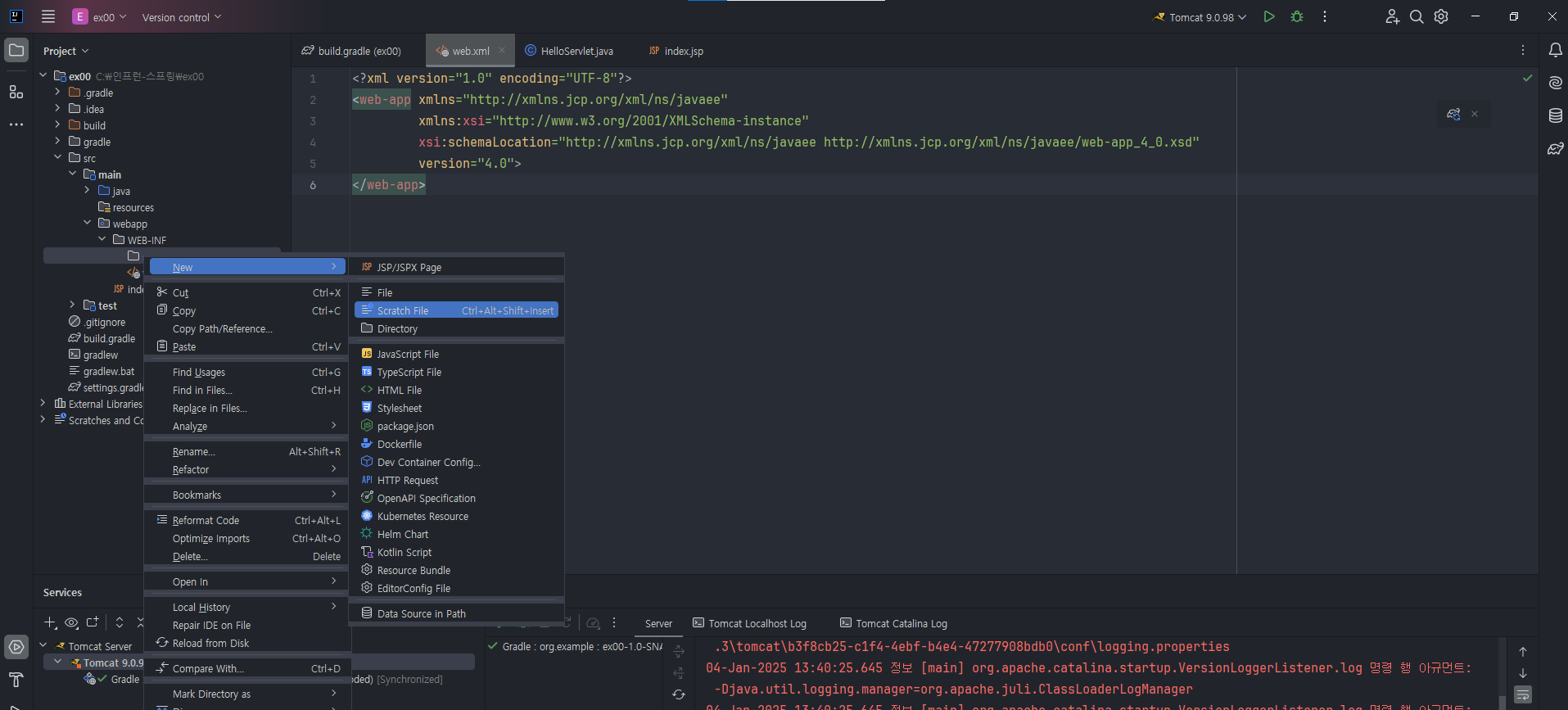The height and width of the screenshot is (710, 1568).
Task: Open the Gradle tool window
Action: [x=1555, y=148]
